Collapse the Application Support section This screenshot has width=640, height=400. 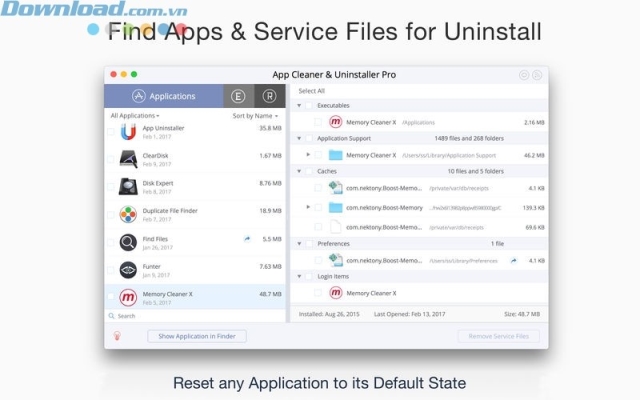click(x=299, y=138)
